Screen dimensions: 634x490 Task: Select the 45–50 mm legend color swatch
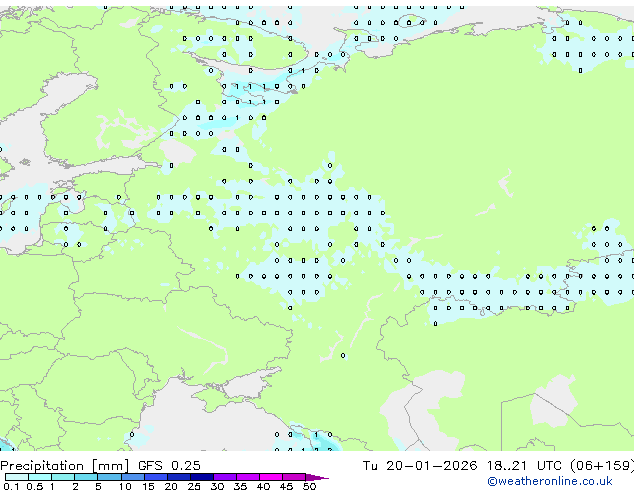click(x=294, y=477)
